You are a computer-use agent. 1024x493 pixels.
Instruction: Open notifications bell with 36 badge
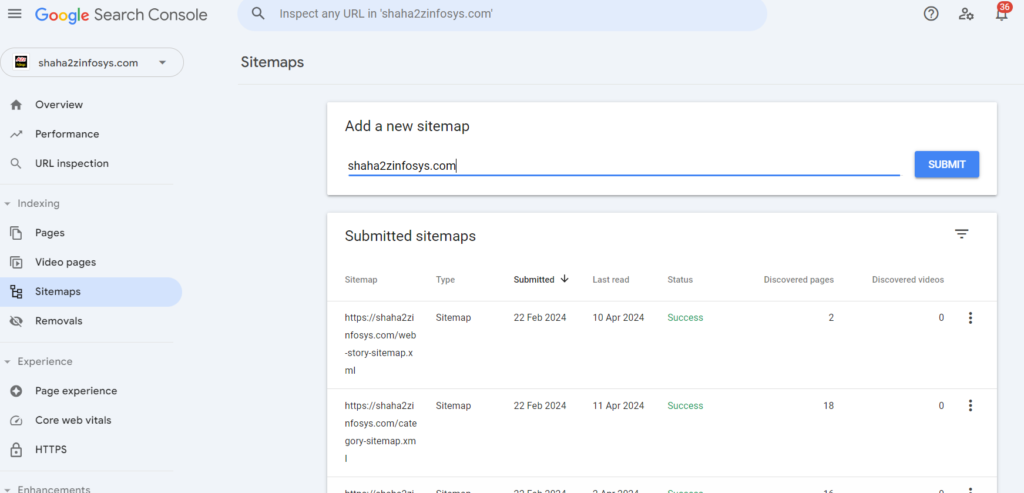coord(1002,12)
